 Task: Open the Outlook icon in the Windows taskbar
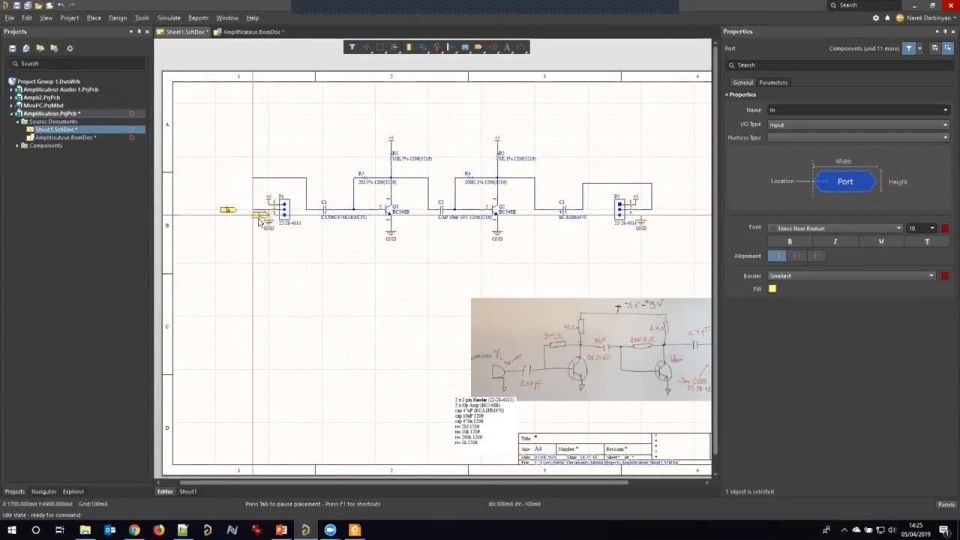(110, 530)
